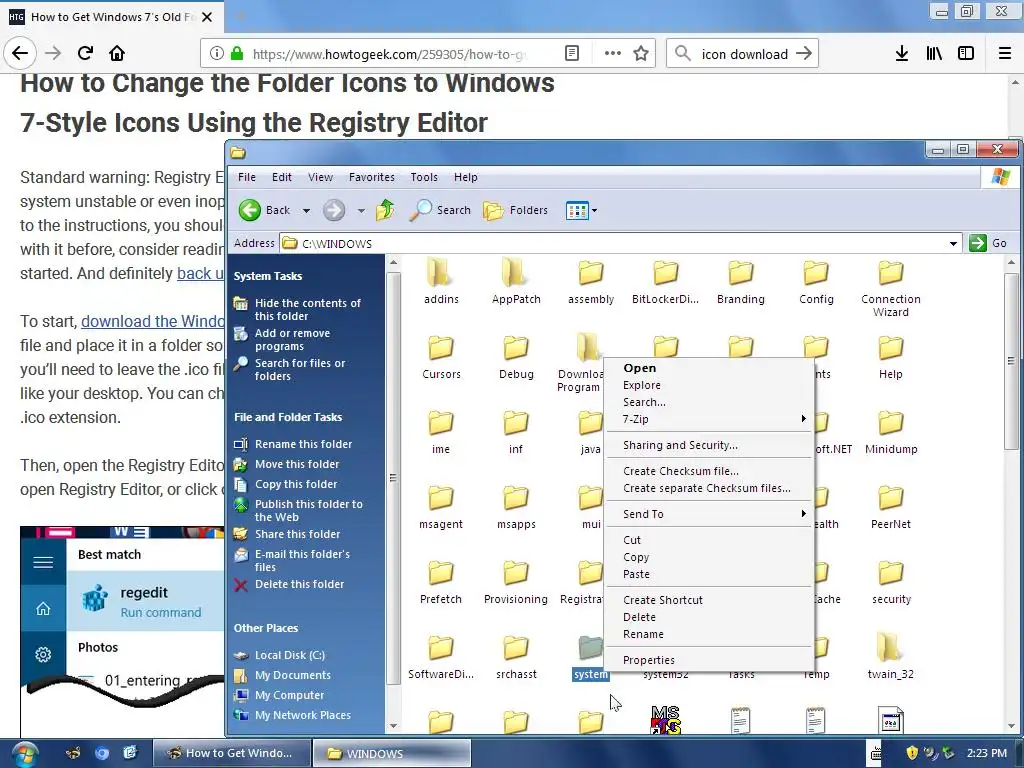The height and width of the screenshot is (768, 1024).
Task: Open the Favorites menu
Action: (372, 177)
